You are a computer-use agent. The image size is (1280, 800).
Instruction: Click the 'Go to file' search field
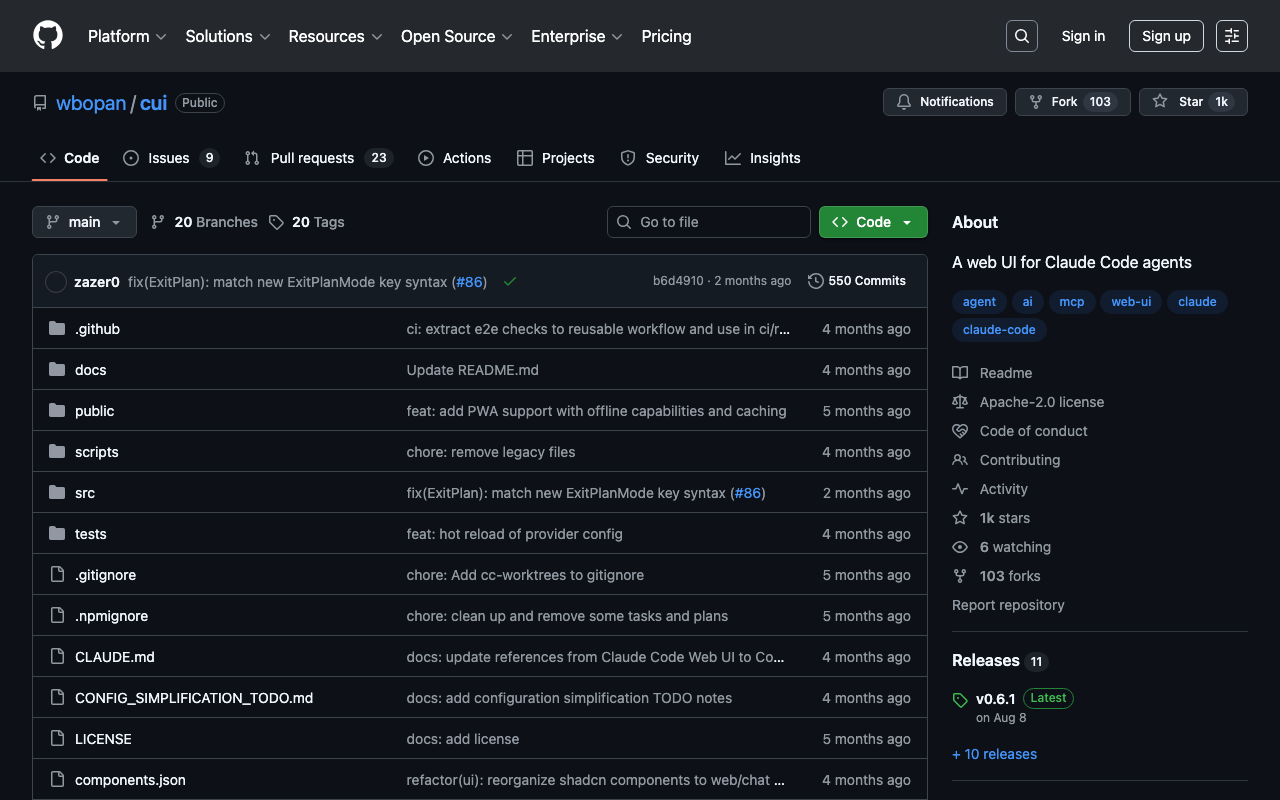coord(709,222)
